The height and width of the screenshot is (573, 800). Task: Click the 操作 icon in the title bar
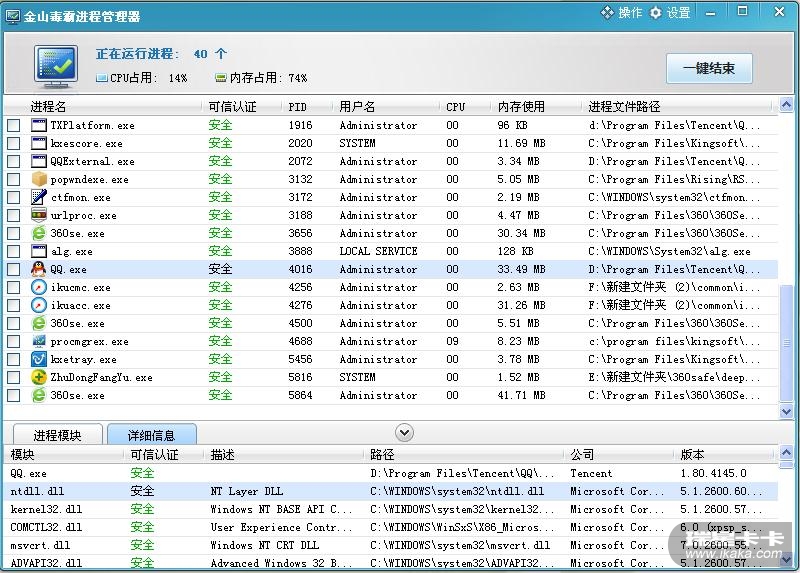[607, 13]
